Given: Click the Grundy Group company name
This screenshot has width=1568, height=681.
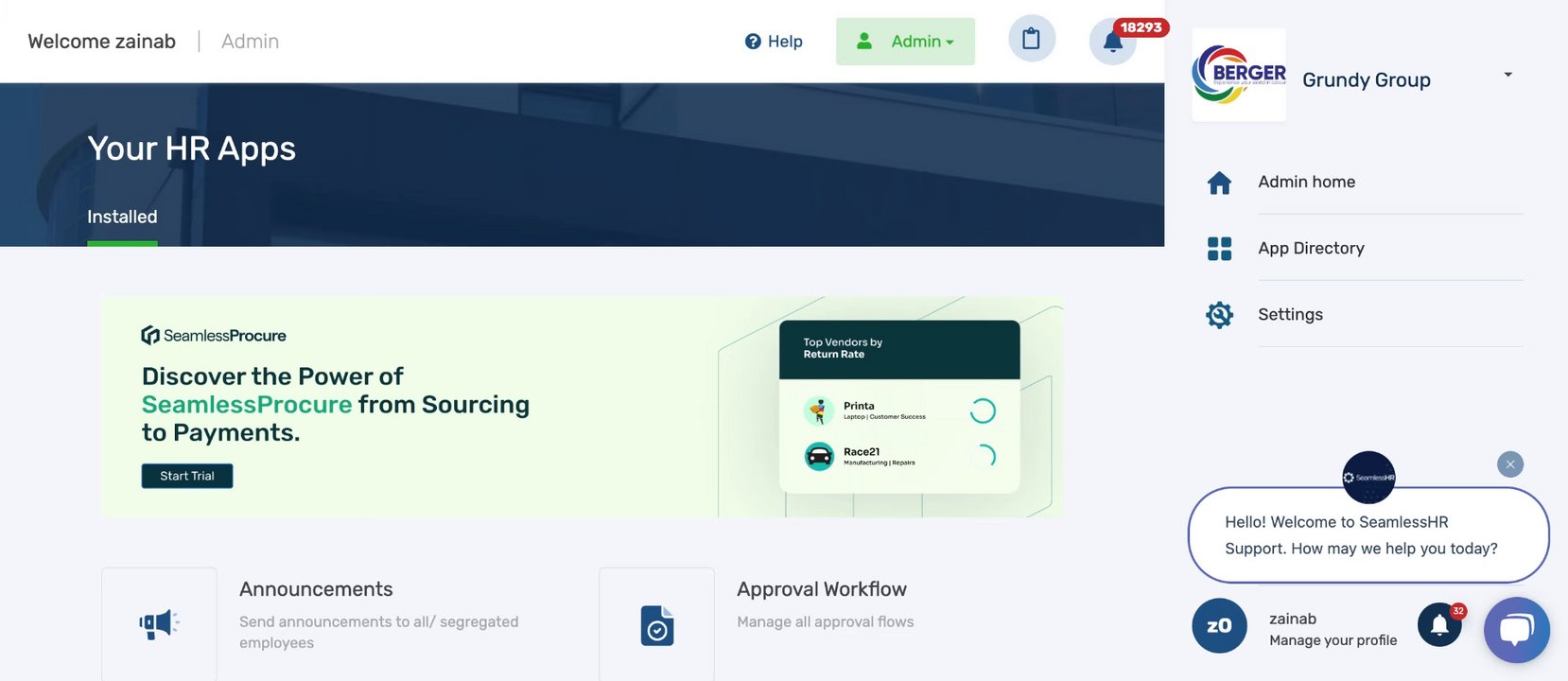Looking at the screenshot, I should (1366, 80).
